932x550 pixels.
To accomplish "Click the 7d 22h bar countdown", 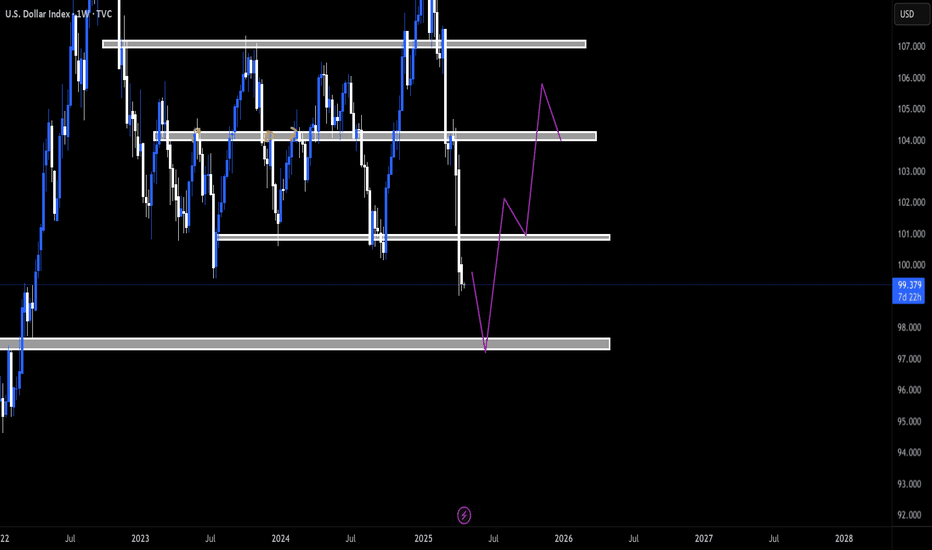I will tap(909, 297).
